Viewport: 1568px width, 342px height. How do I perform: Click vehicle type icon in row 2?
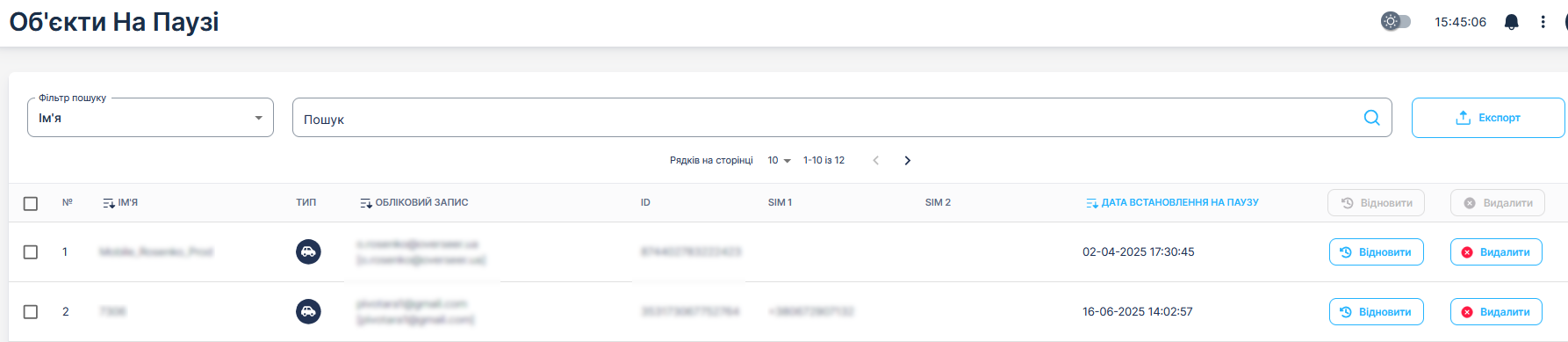click(308, 311)
